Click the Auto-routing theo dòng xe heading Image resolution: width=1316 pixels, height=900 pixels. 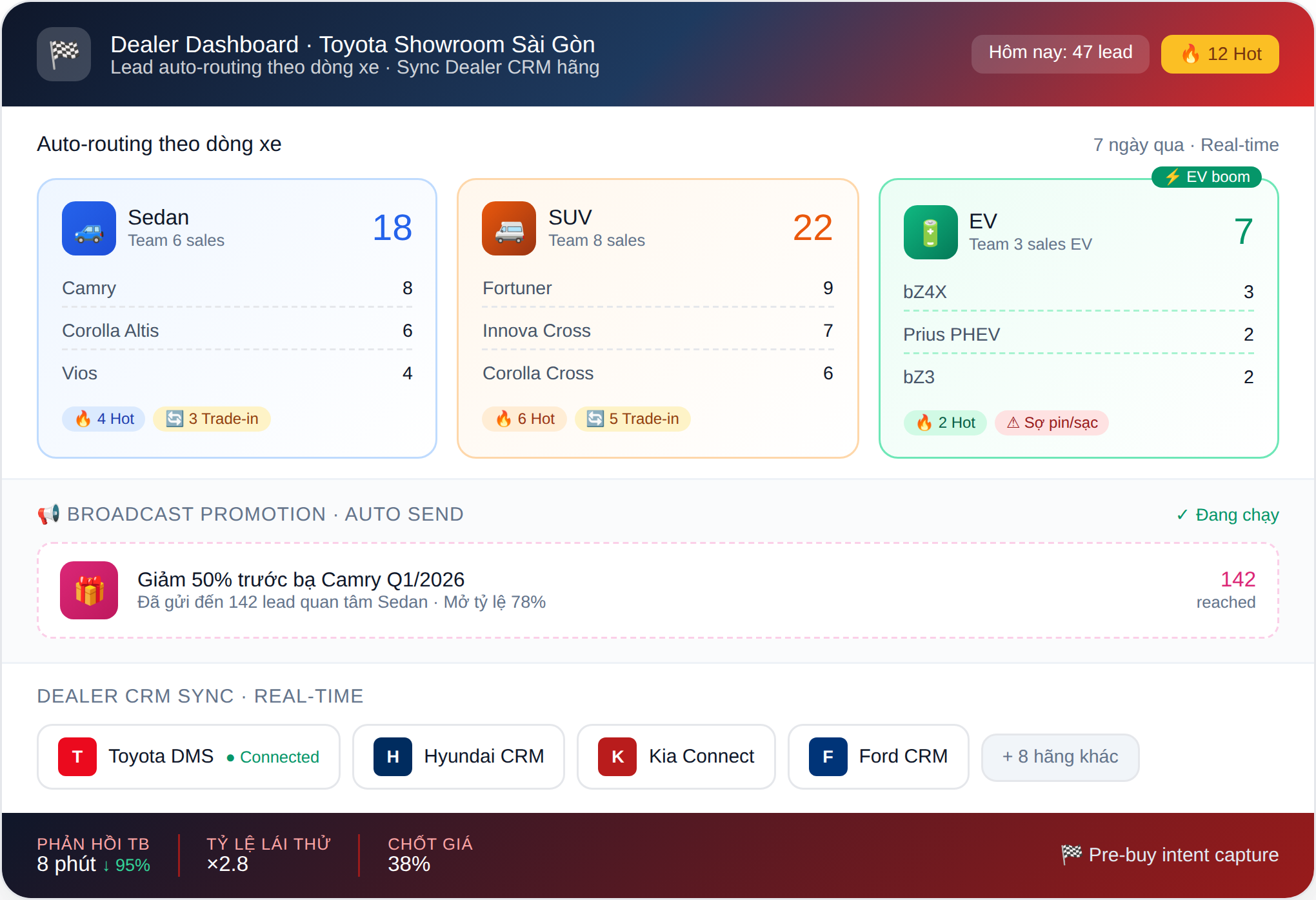(159, 144)
